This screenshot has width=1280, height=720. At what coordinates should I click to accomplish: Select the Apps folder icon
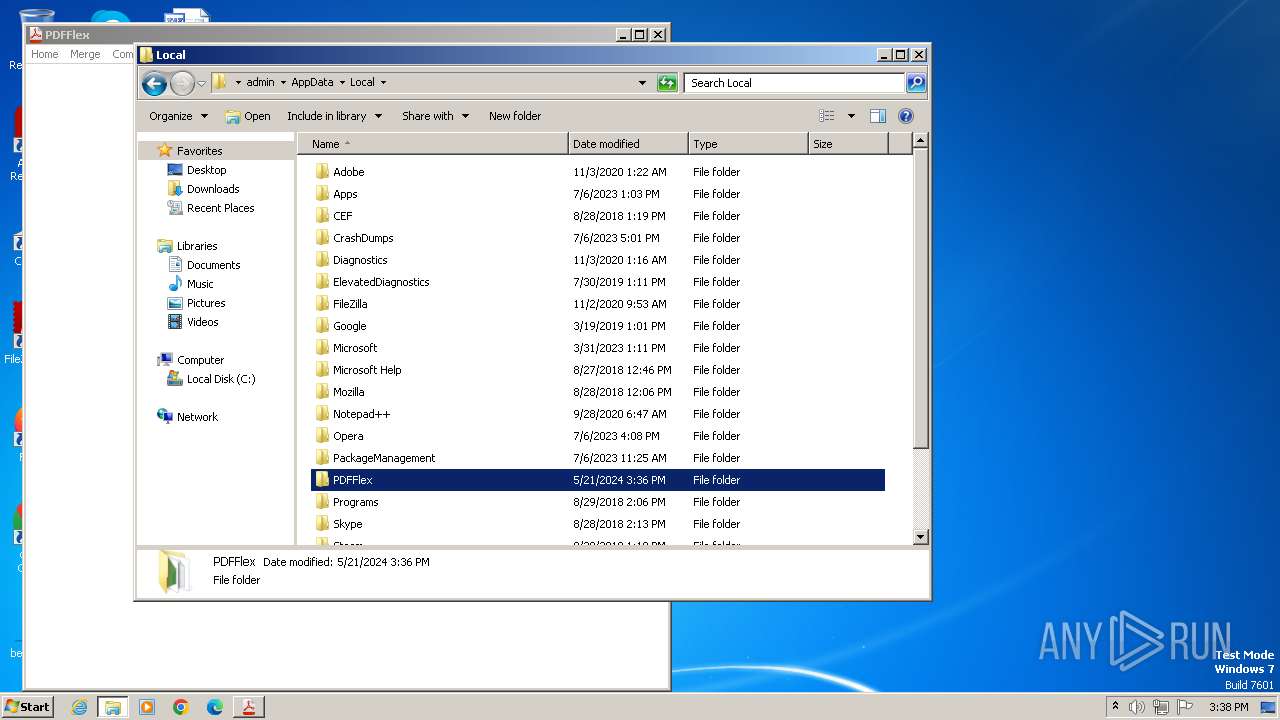(322, 194)
